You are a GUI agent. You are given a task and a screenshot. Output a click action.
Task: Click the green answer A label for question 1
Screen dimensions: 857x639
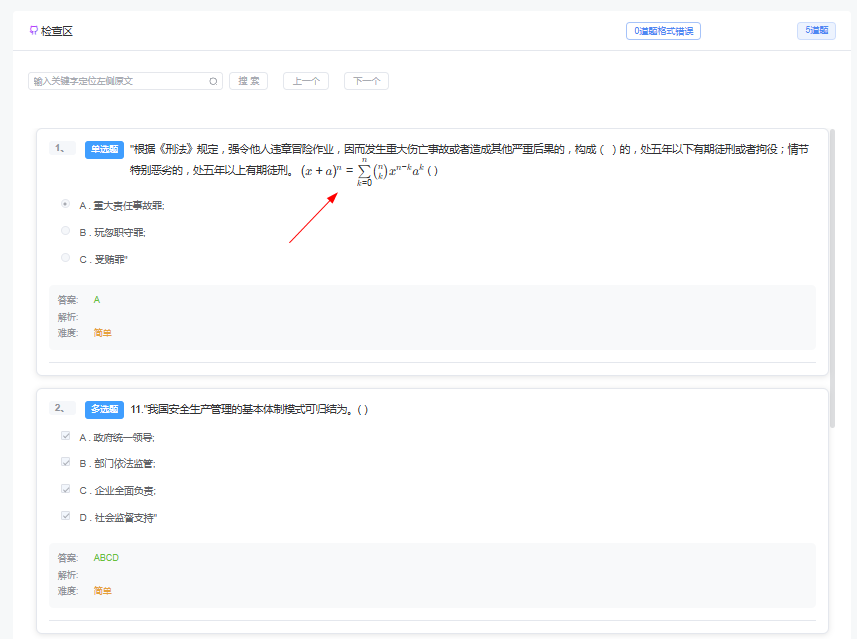(x=96, y=299)
